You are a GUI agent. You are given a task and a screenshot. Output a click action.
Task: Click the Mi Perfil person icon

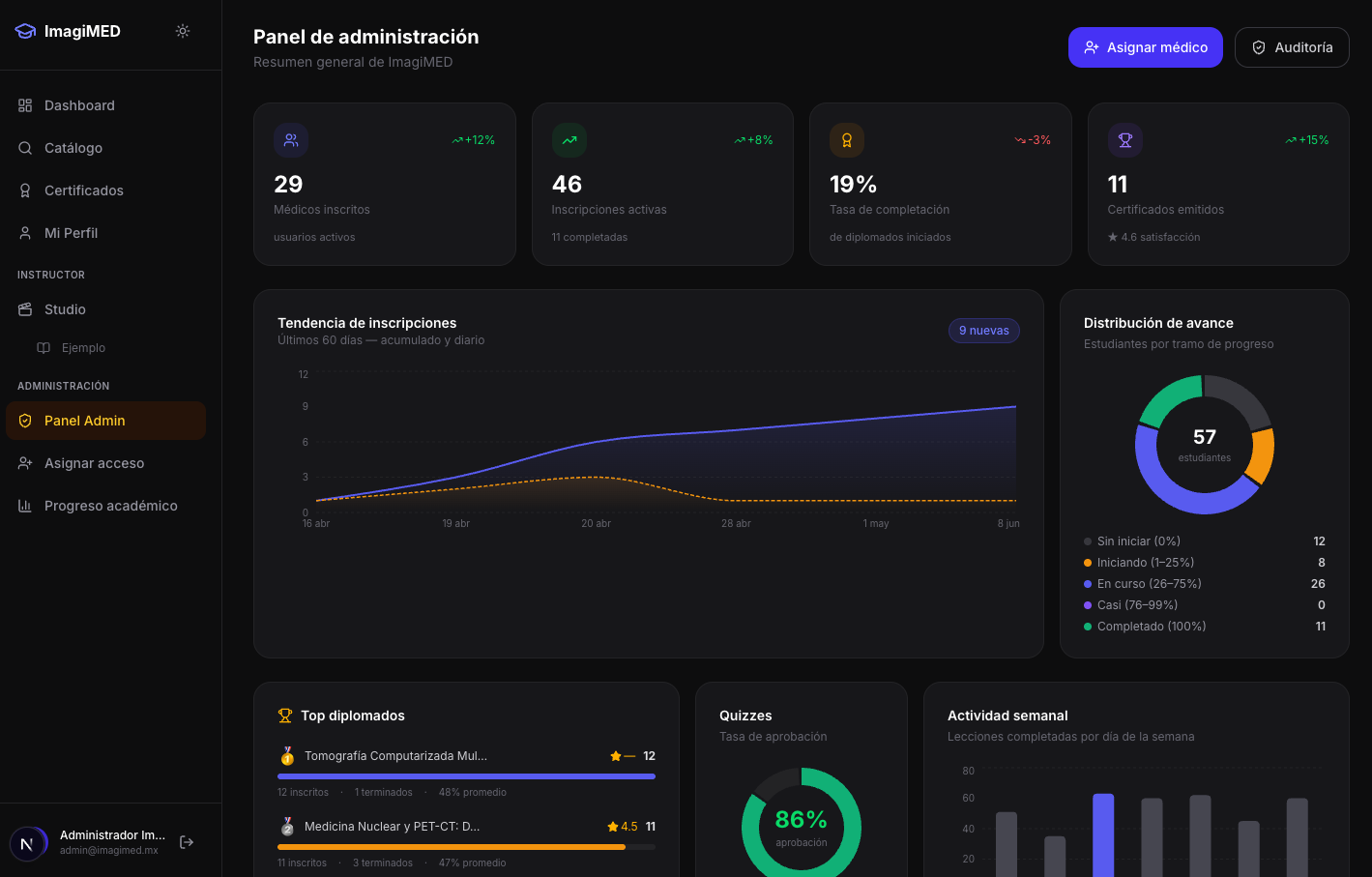coord(25,233)
